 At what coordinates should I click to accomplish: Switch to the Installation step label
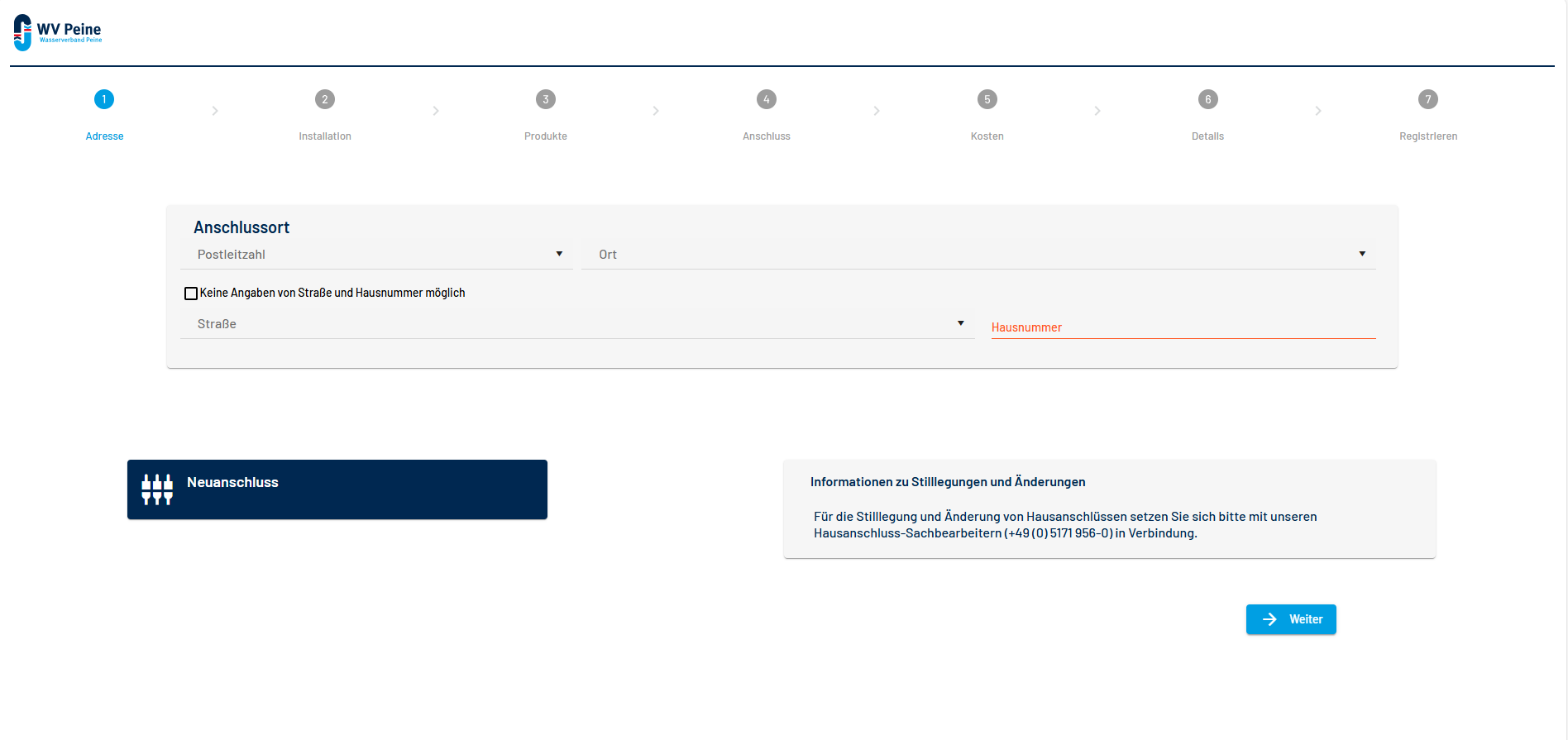325,136
